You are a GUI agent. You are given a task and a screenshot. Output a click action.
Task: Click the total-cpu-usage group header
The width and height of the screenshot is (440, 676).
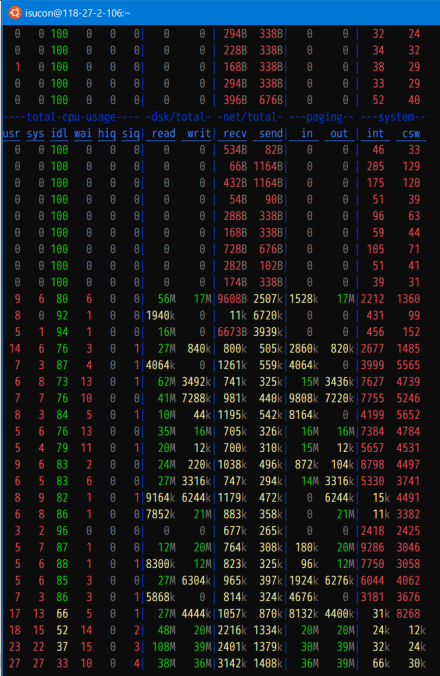click(x=71, y=117)
